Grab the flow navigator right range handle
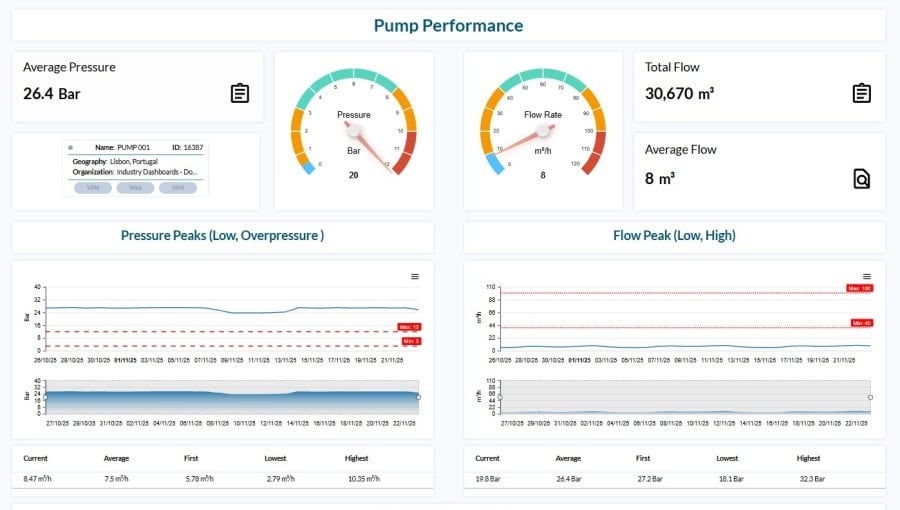This screenshot has height=510, width=900. pos(870,397)
